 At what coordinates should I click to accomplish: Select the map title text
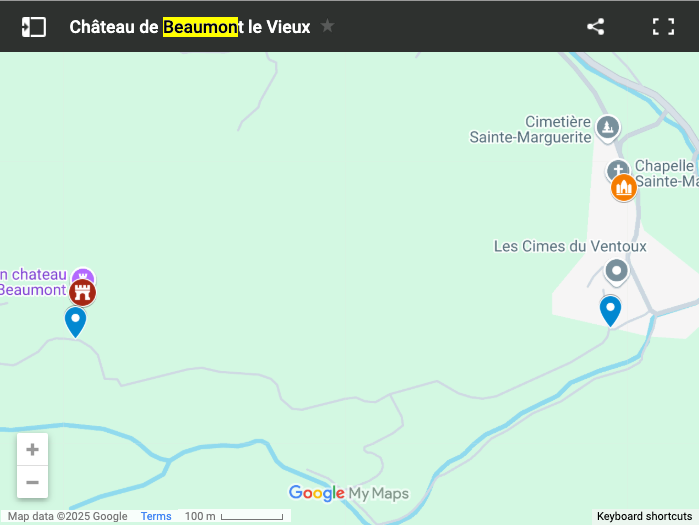coord(189,27)
